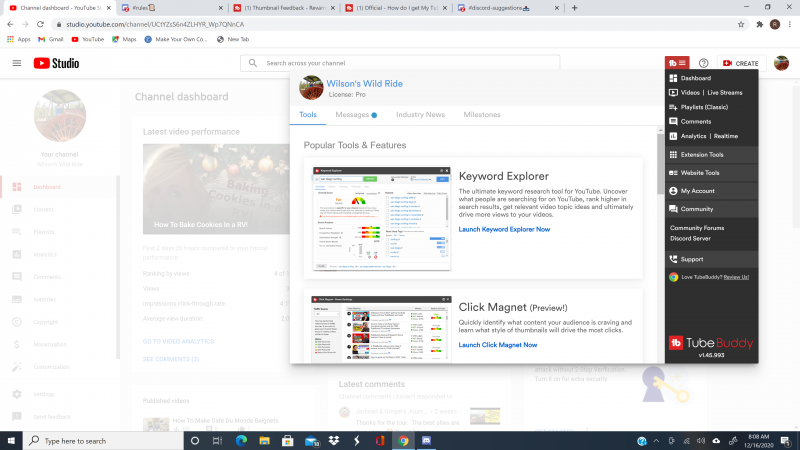800x450 pixels.
Task: Click Launch Keyword Explorer Now link
Action: tap(504, 229)
